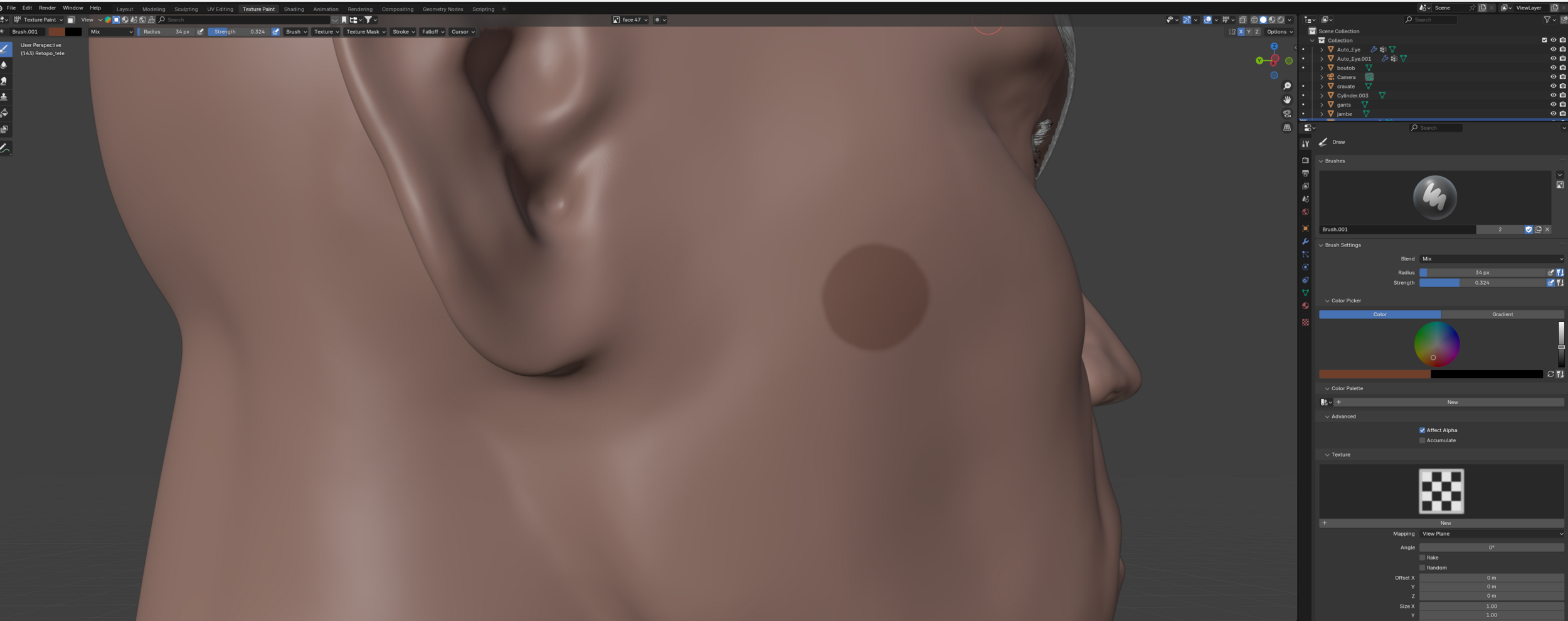Select the Fill bucket tool
The width and height of the screenshot is (1568, 621).
[5, 113]
